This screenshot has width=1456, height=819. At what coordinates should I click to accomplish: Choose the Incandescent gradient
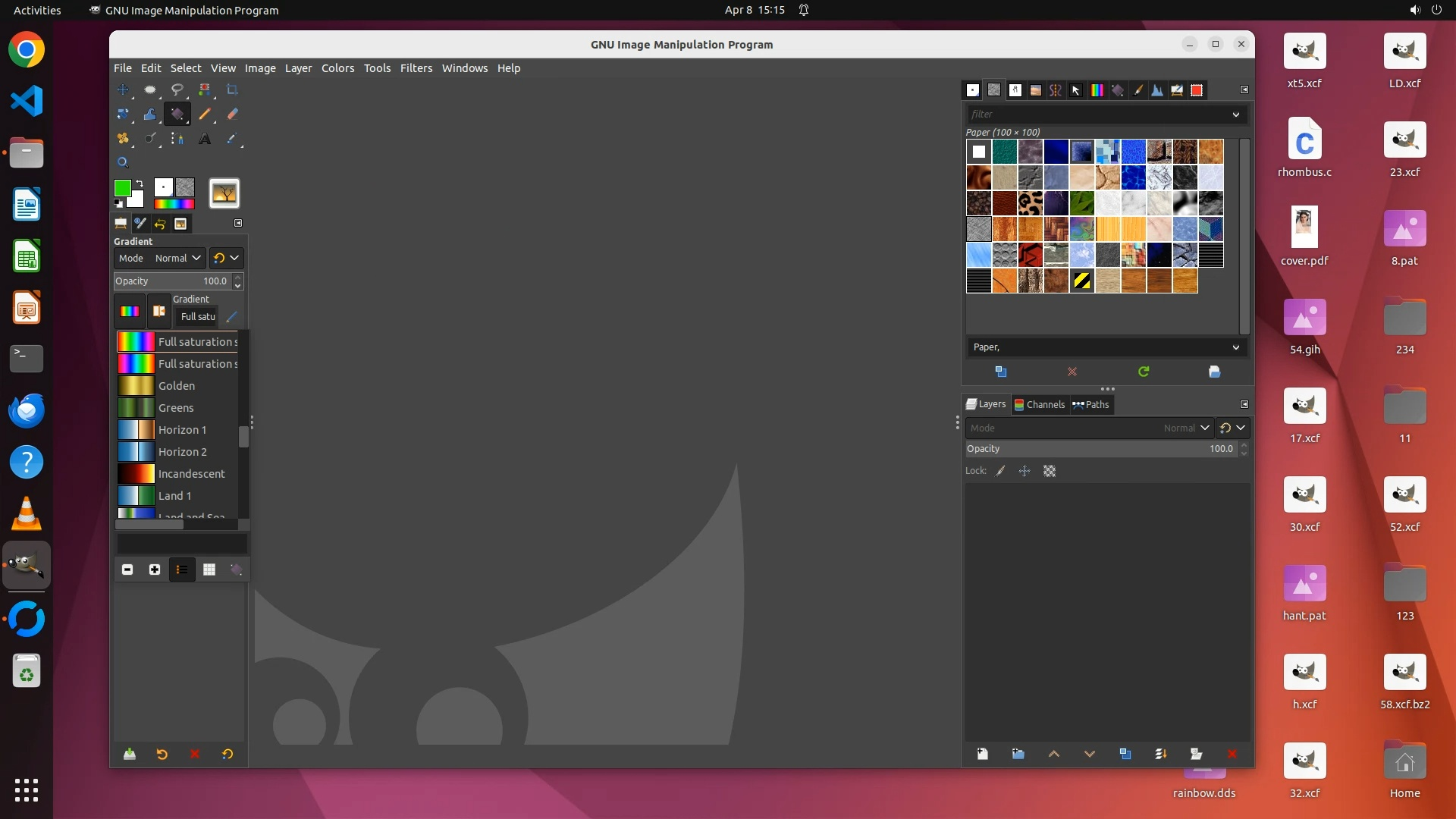pyautogui.click(x=191, y=474)
